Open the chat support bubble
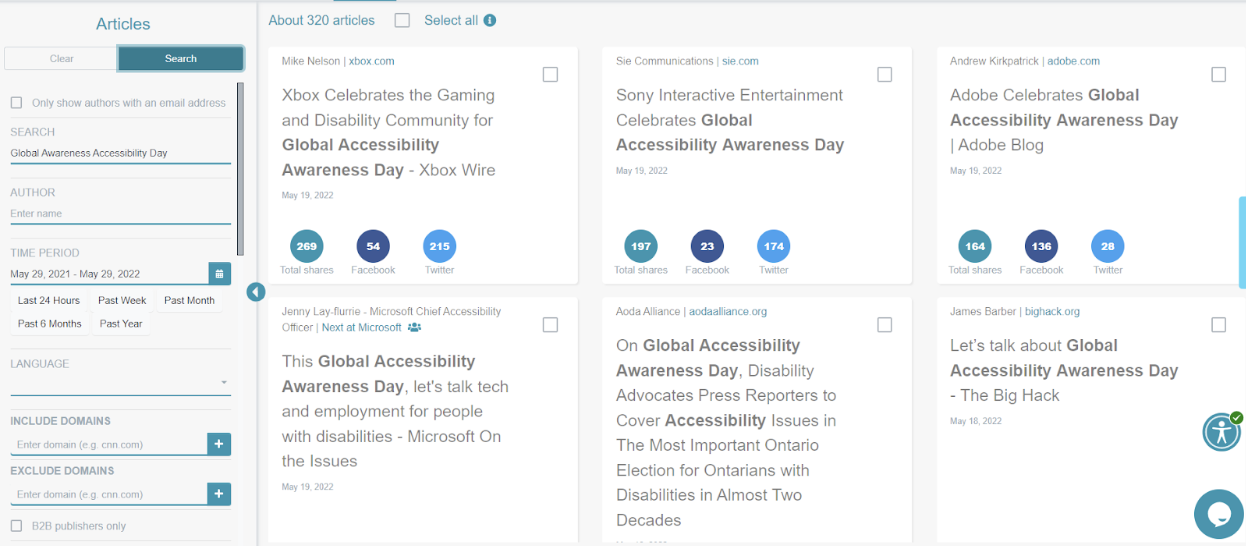Screen dimensions: 1246x546 (1219, 513)
